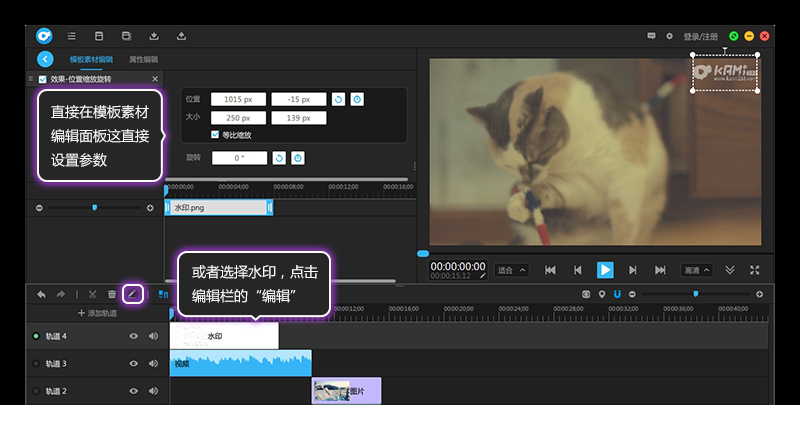Redo the action in the timeline toolbar

61,294
